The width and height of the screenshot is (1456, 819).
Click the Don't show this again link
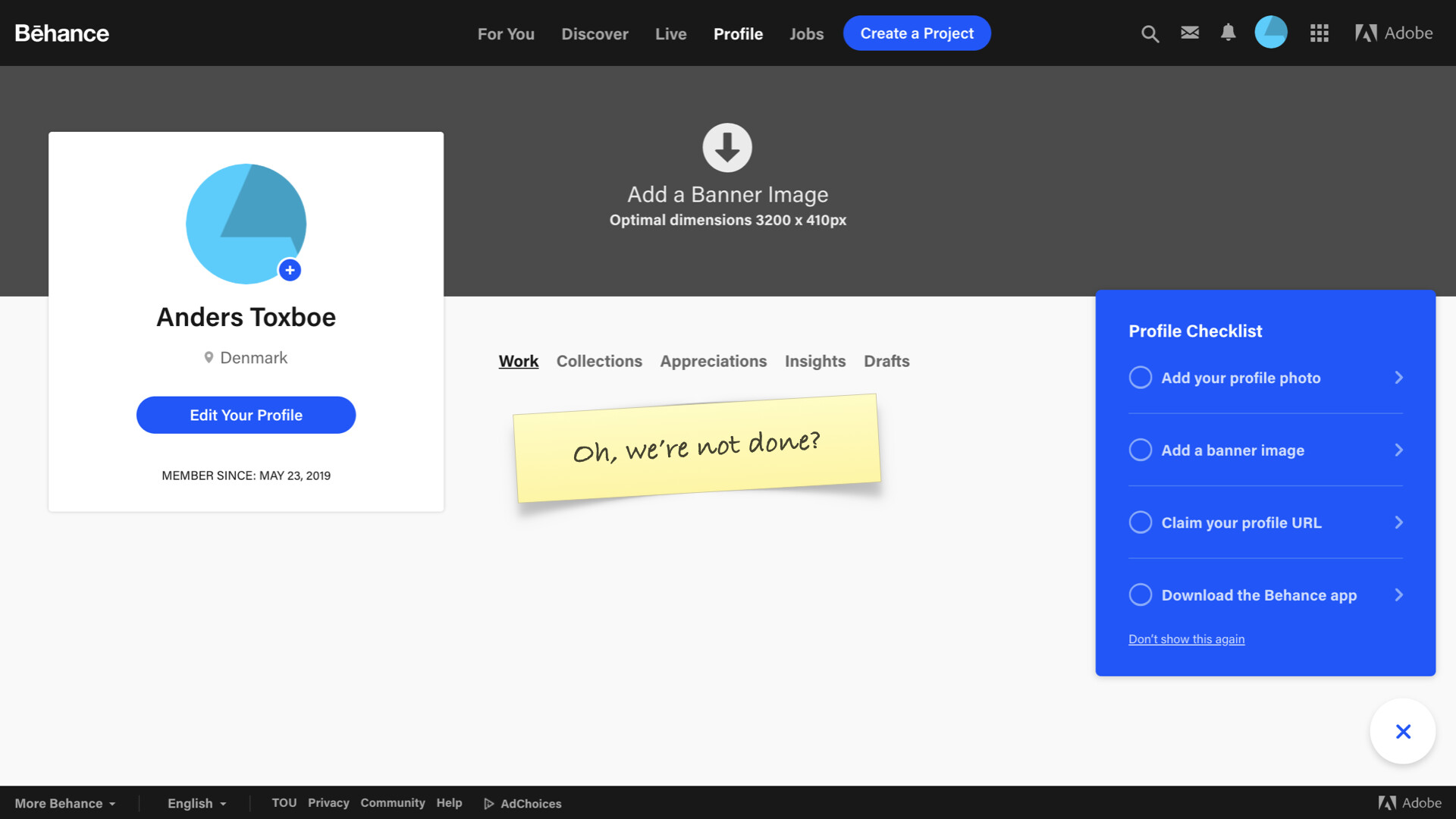pos(1186,639)
